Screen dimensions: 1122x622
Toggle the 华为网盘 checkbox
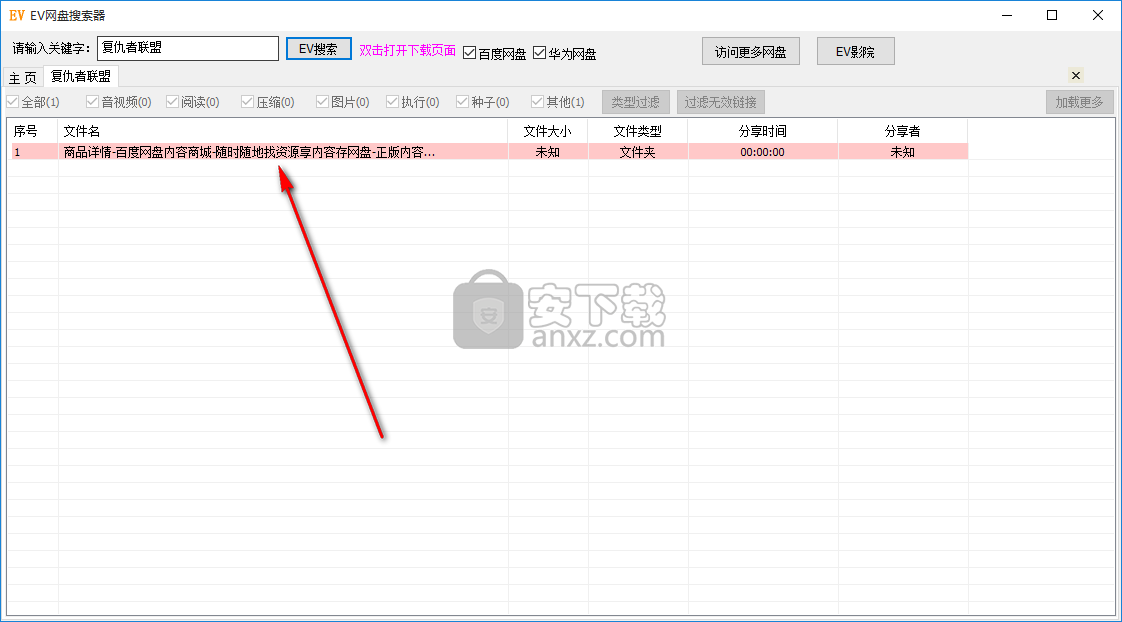click(565, 53)
